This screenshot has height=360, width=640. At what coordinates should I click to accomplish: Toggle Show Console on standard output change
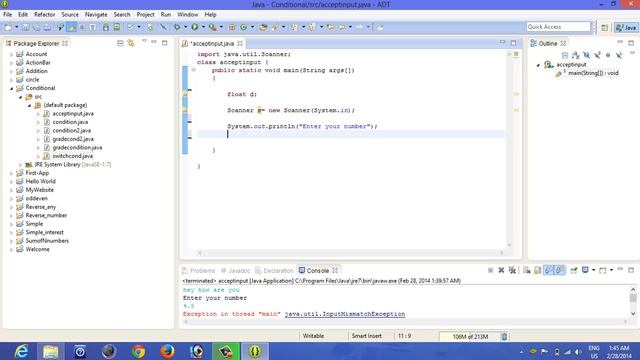click(x=549, y=270)
